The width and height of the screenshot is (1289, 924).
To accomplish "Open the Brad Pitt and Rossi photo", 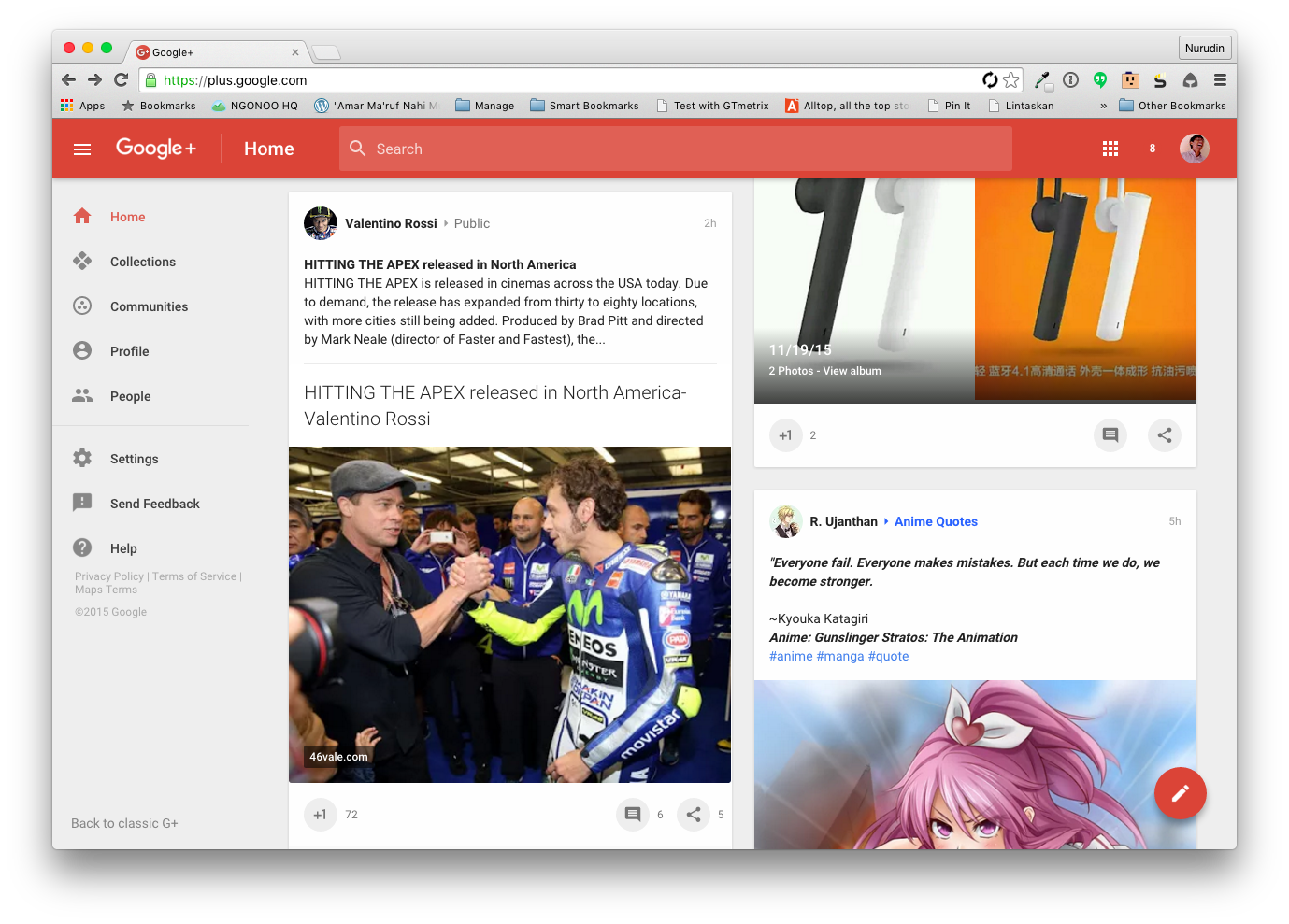I will pyautogui.click(x=509, y=615).
